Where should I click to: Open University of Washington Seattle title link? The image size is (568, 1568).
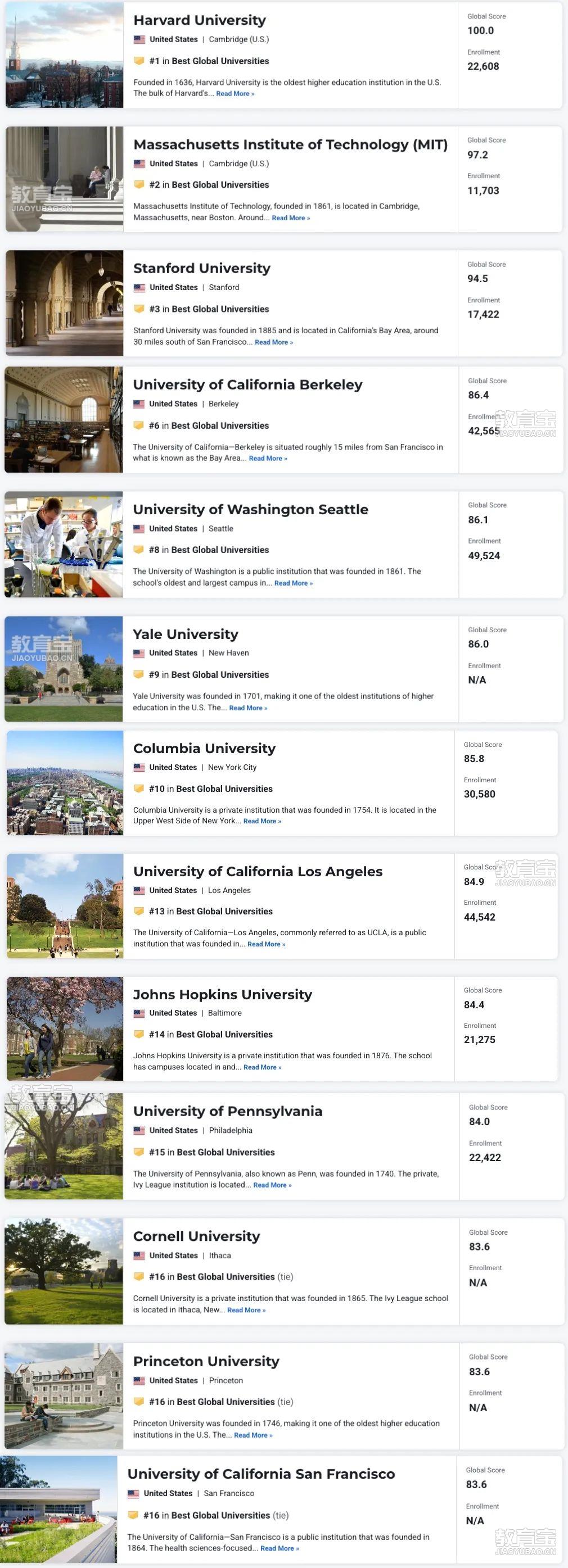tap(250, 510)
